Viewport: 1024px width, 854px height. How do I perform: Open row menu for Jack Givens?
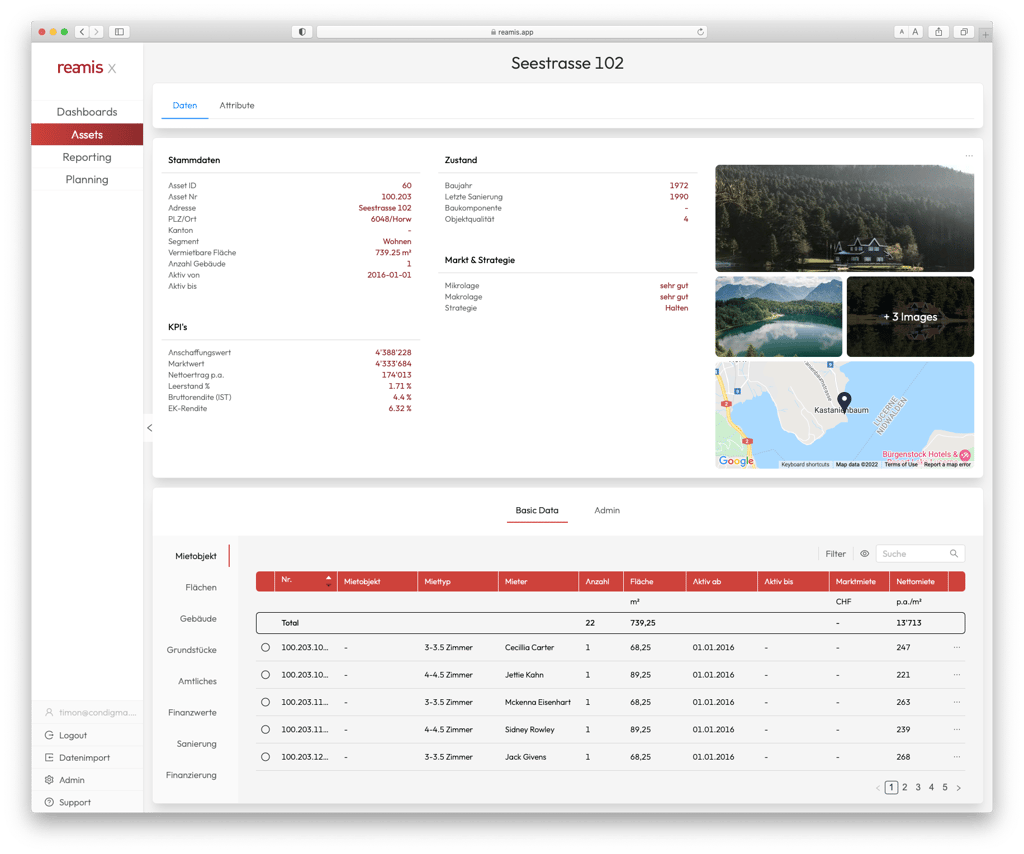(957, 757)
